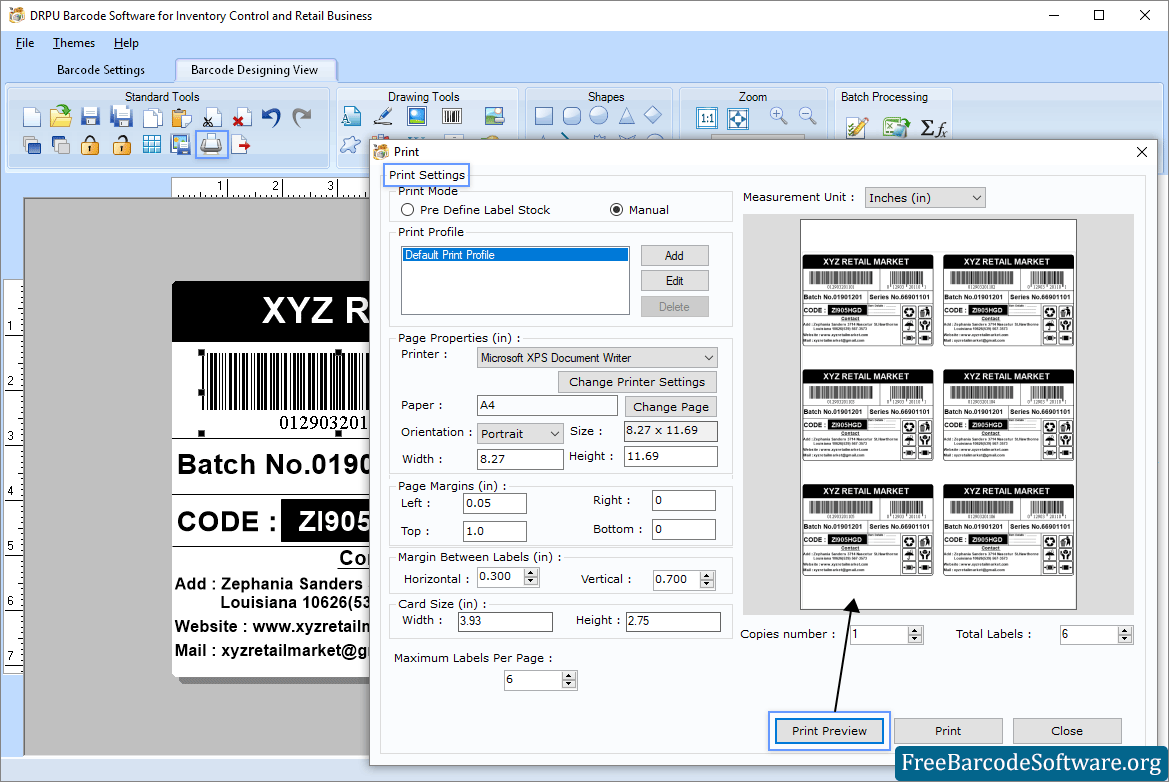Switch to the Barcode Settings tab
Image resolution: width=1169 pixels, height=782 pixels.
(x=101, y=69)
